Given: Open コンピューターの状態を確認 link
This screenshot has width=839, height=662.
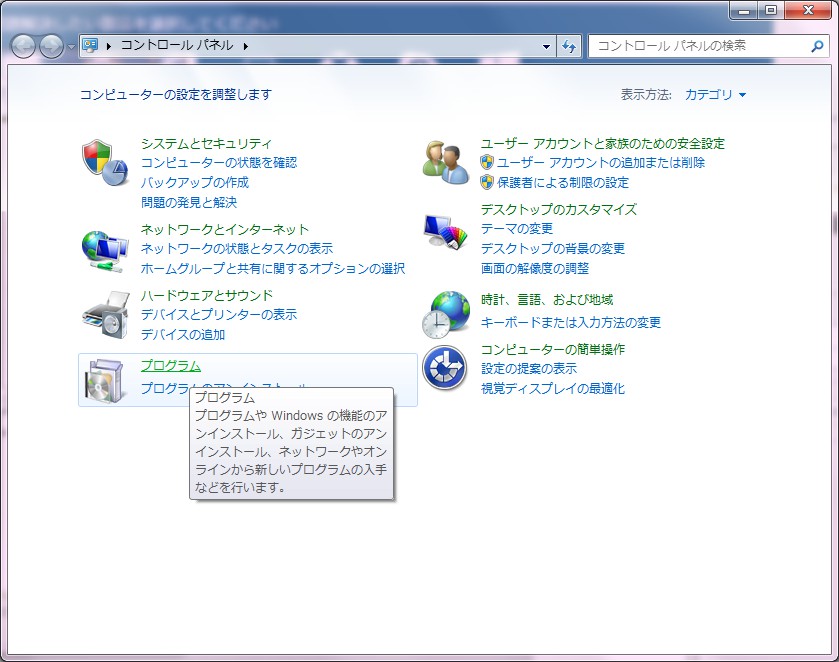Looking at the screenshot, I should coord(219,163).
